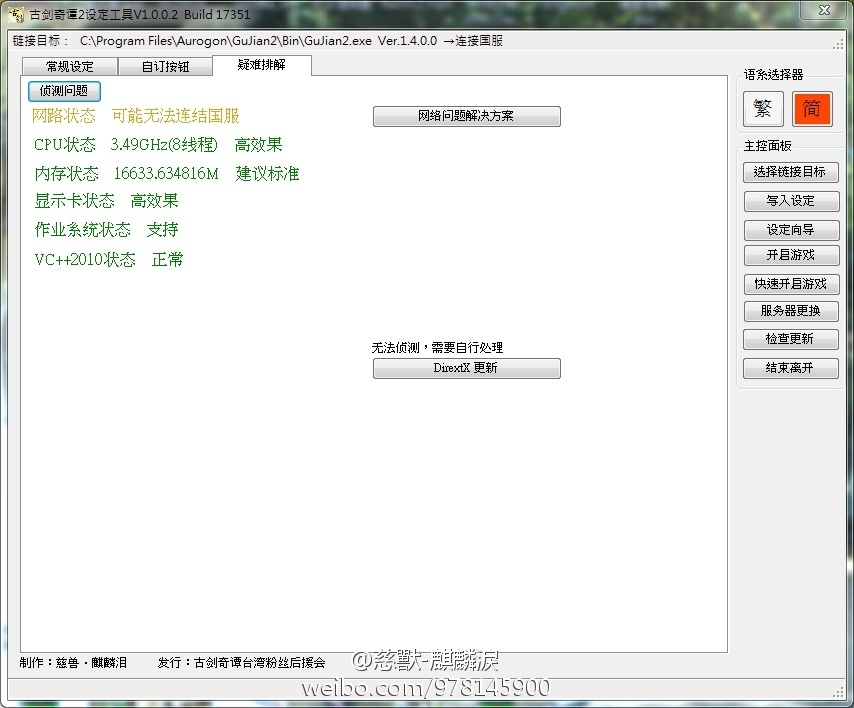This screenshot has height=708, width=854.
Task: Click 检查更新 to check updates
Action: [x=790, y=339]
